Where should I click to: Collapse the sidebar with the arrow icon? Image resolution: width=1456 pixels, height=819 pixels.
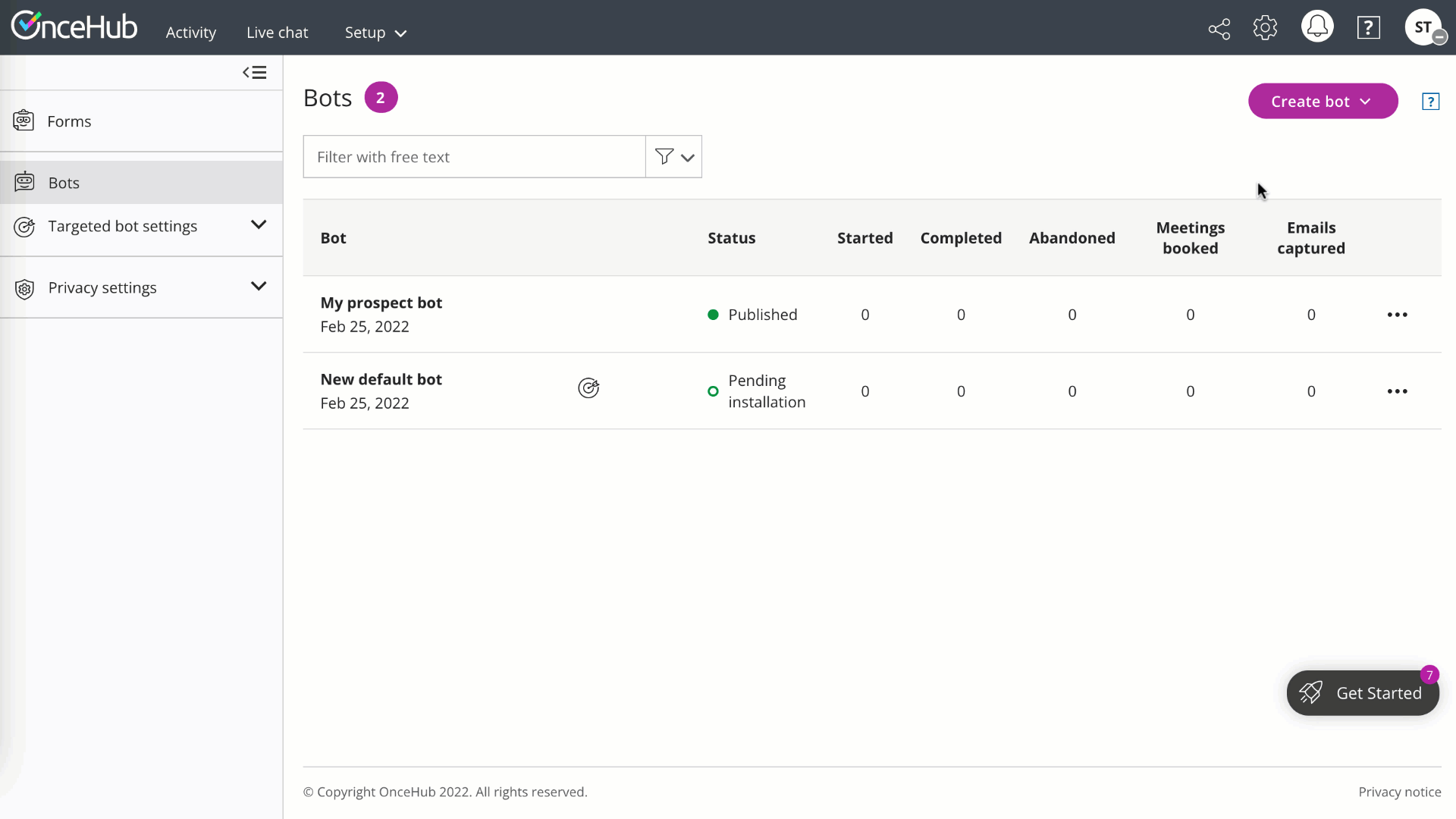[254, 73]
